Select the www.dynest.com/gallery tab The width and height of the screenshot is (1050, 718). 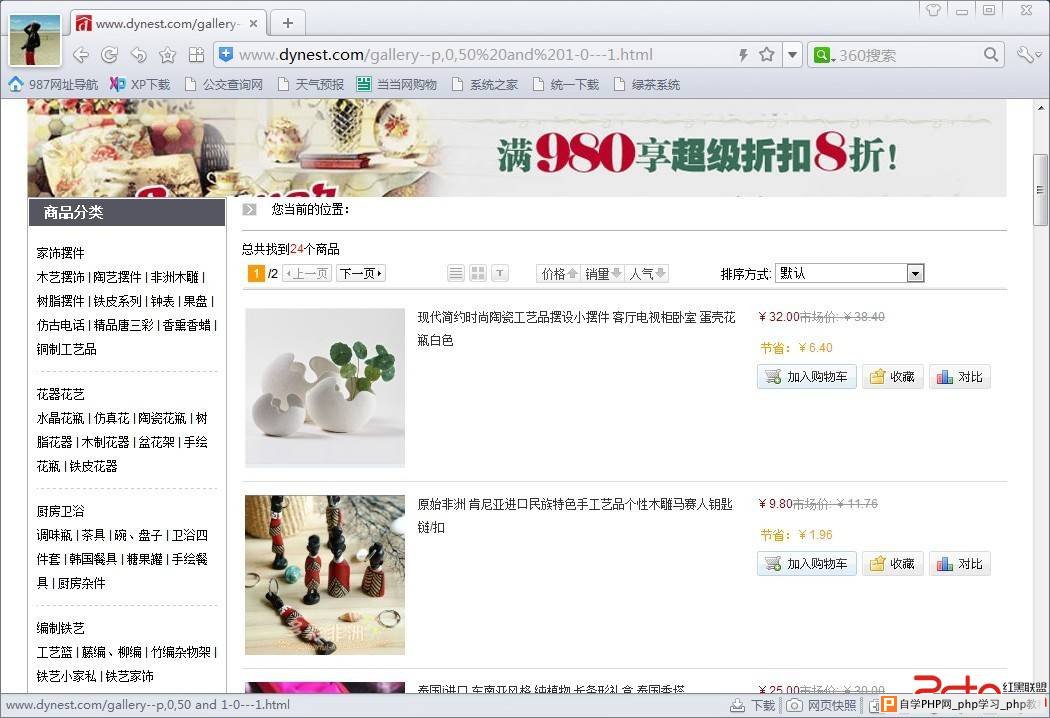(x=167, y=23)
